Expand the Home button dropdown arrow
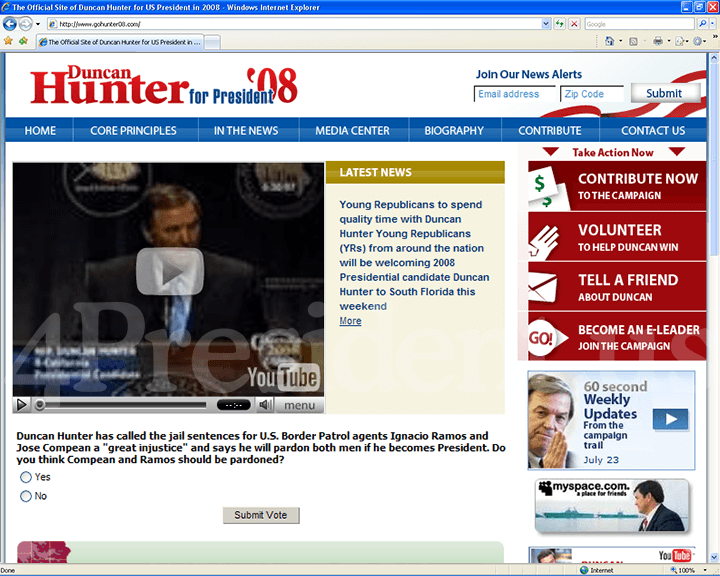 click(x=621, y=41)
